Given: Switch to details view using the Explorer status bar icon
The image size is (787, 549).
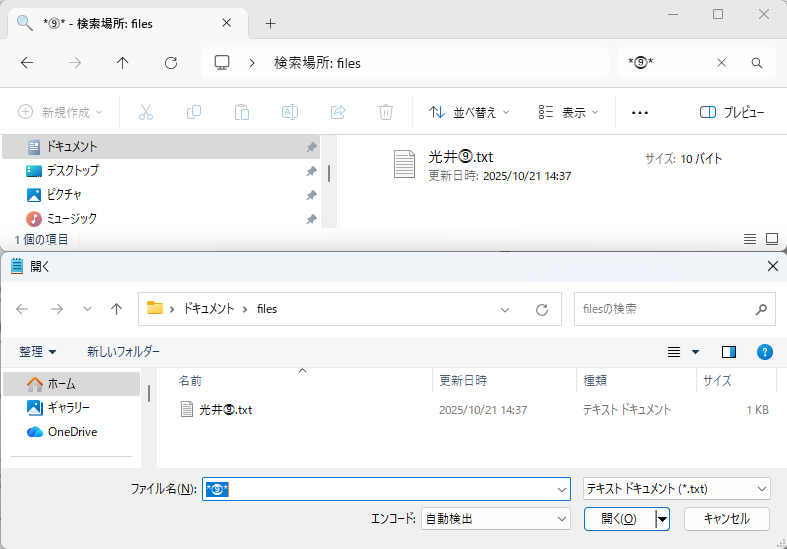Looking at the screenshot, I should [x=750, y=239].
